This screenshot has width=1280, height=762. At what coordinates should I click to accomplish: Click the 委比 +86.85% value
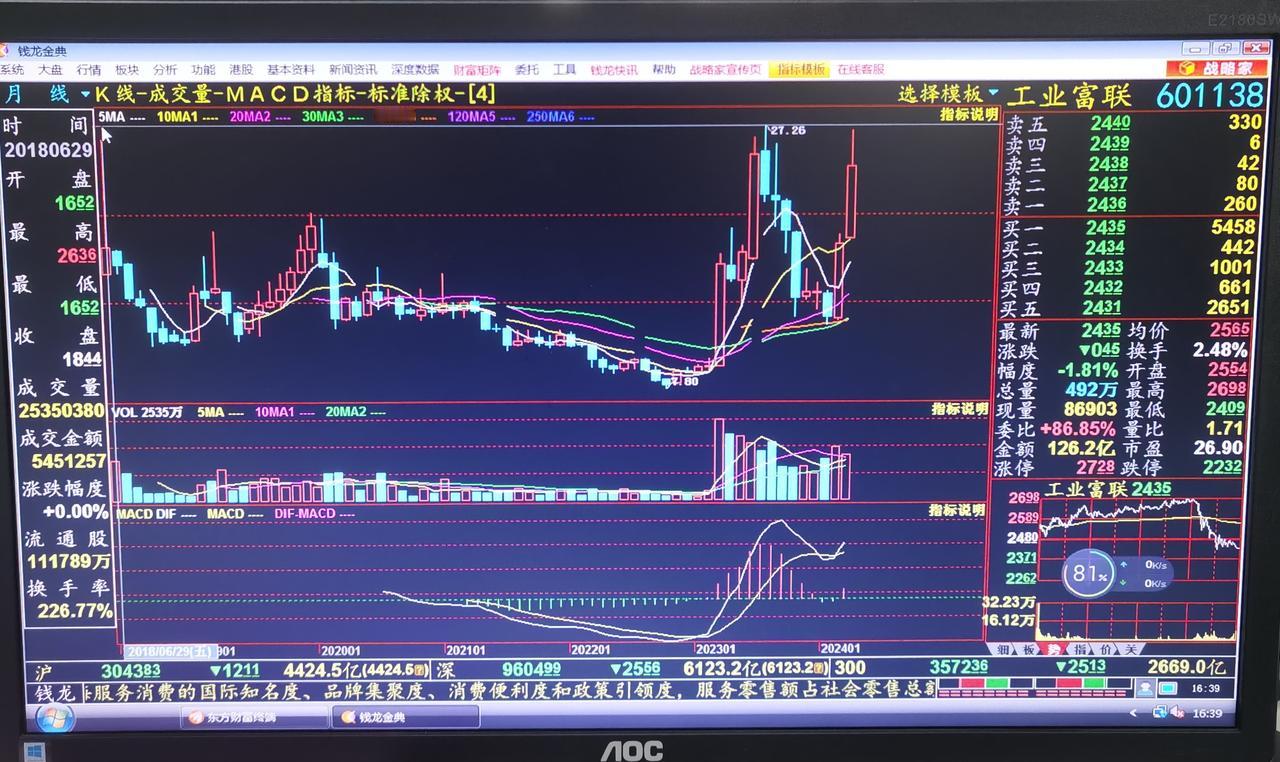(1078, 429)
